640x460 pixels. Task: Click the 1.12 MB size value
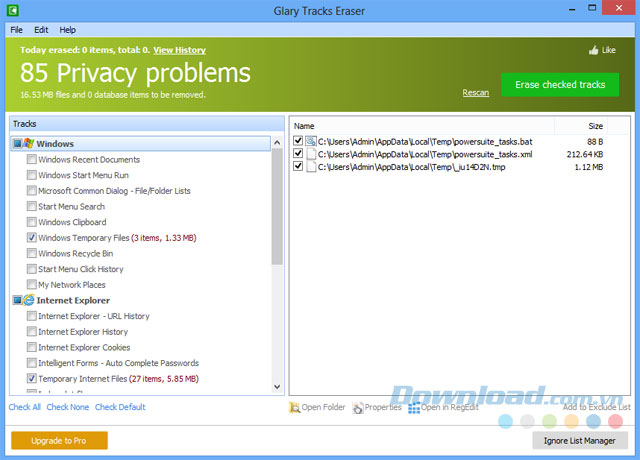(589, 167)
